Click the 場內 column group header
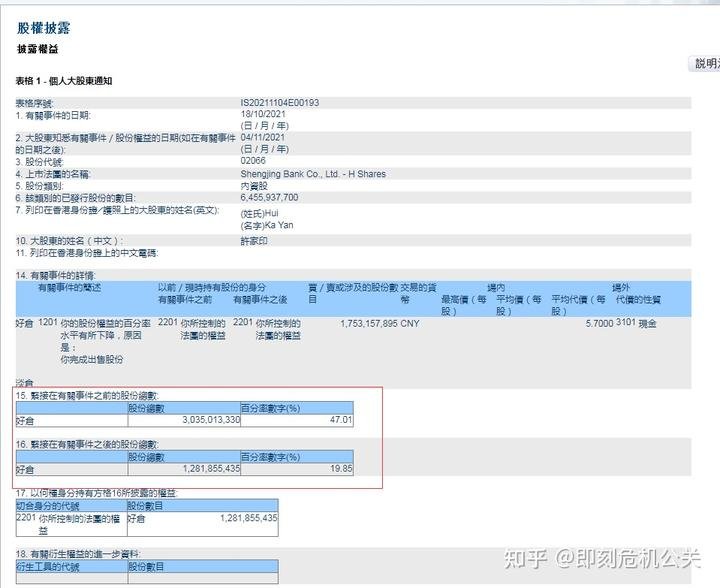 point(496,288)
